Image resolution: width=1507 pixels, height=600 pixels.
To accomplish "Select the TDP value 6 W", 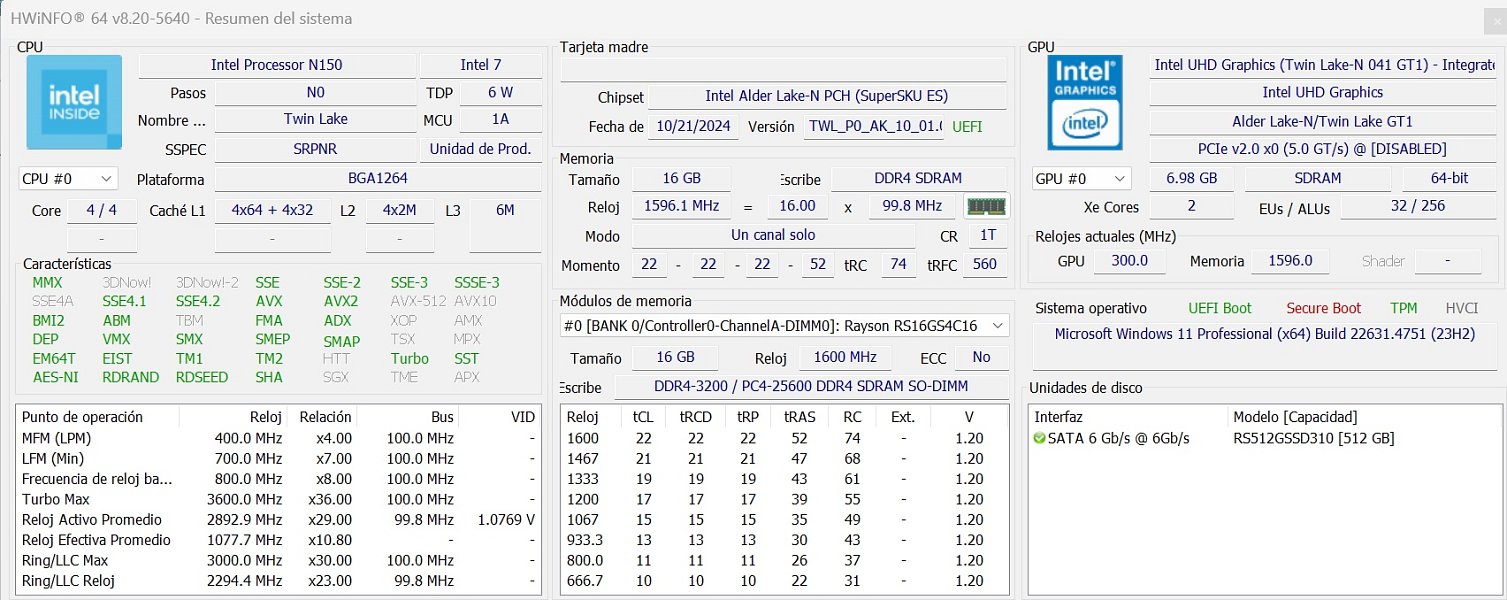I will (501, 92).
